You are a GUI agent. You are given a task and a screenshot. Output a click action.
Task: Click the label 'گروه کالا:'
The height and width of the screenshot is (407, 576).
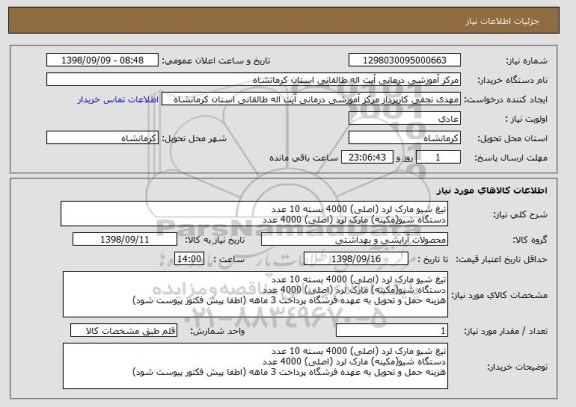pyautogui.click(x=530, y=240)
